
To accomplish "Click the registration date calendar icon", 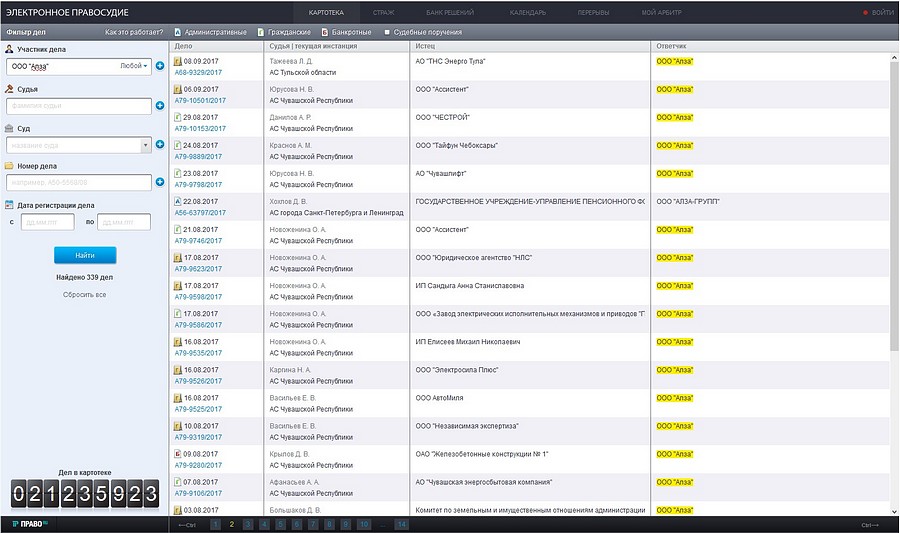I will coord(9,205).
